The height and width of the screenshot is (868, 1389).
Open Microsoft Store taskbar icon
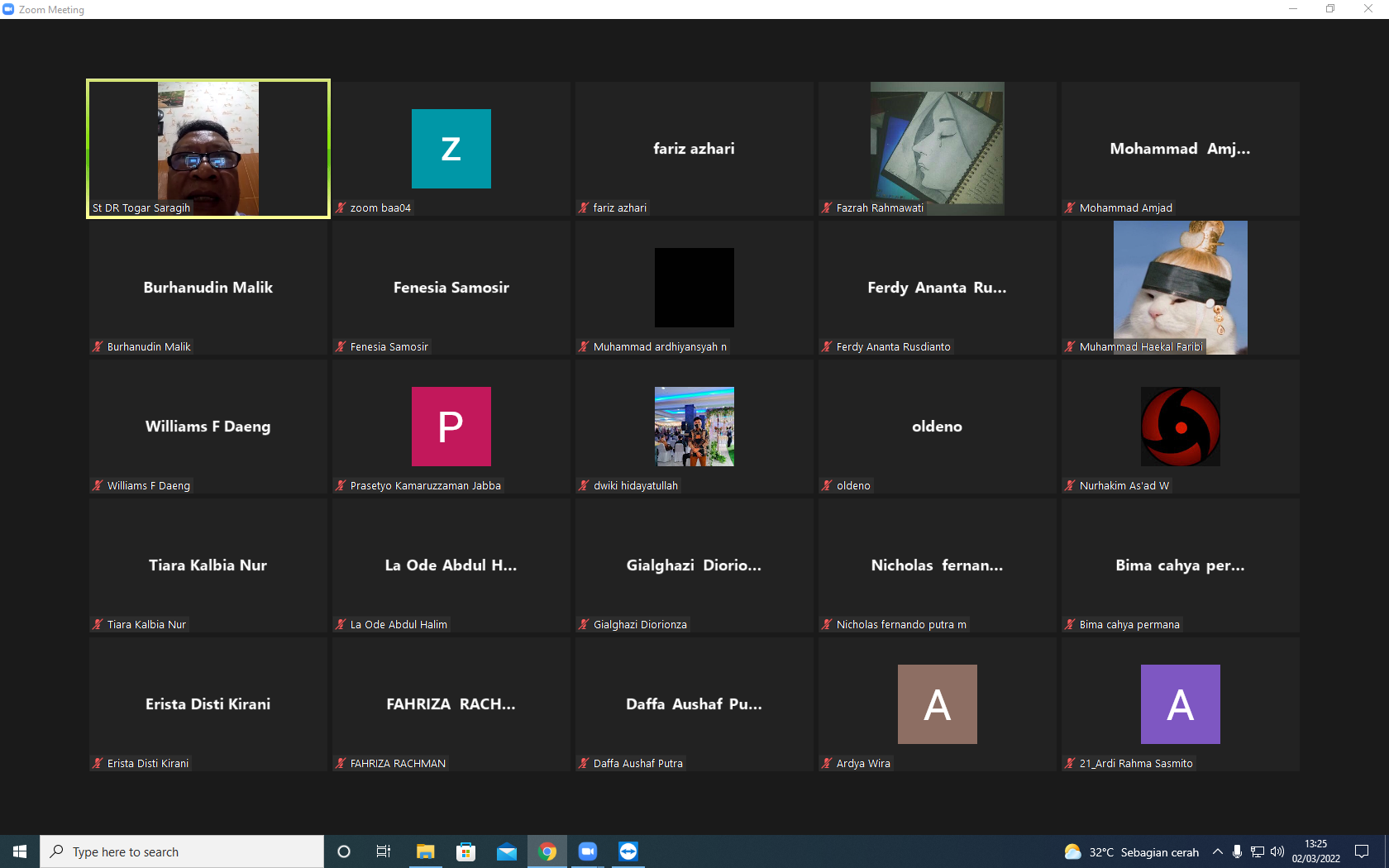[466, 851]
